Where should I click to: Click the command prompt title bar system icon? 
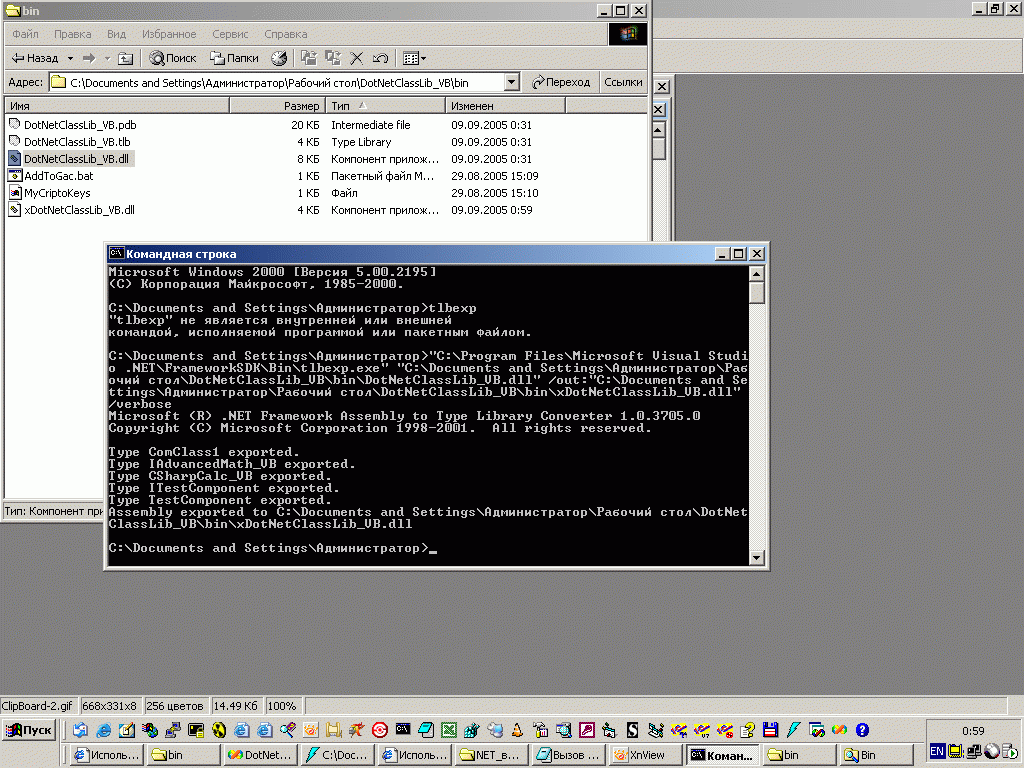[116, 253]
